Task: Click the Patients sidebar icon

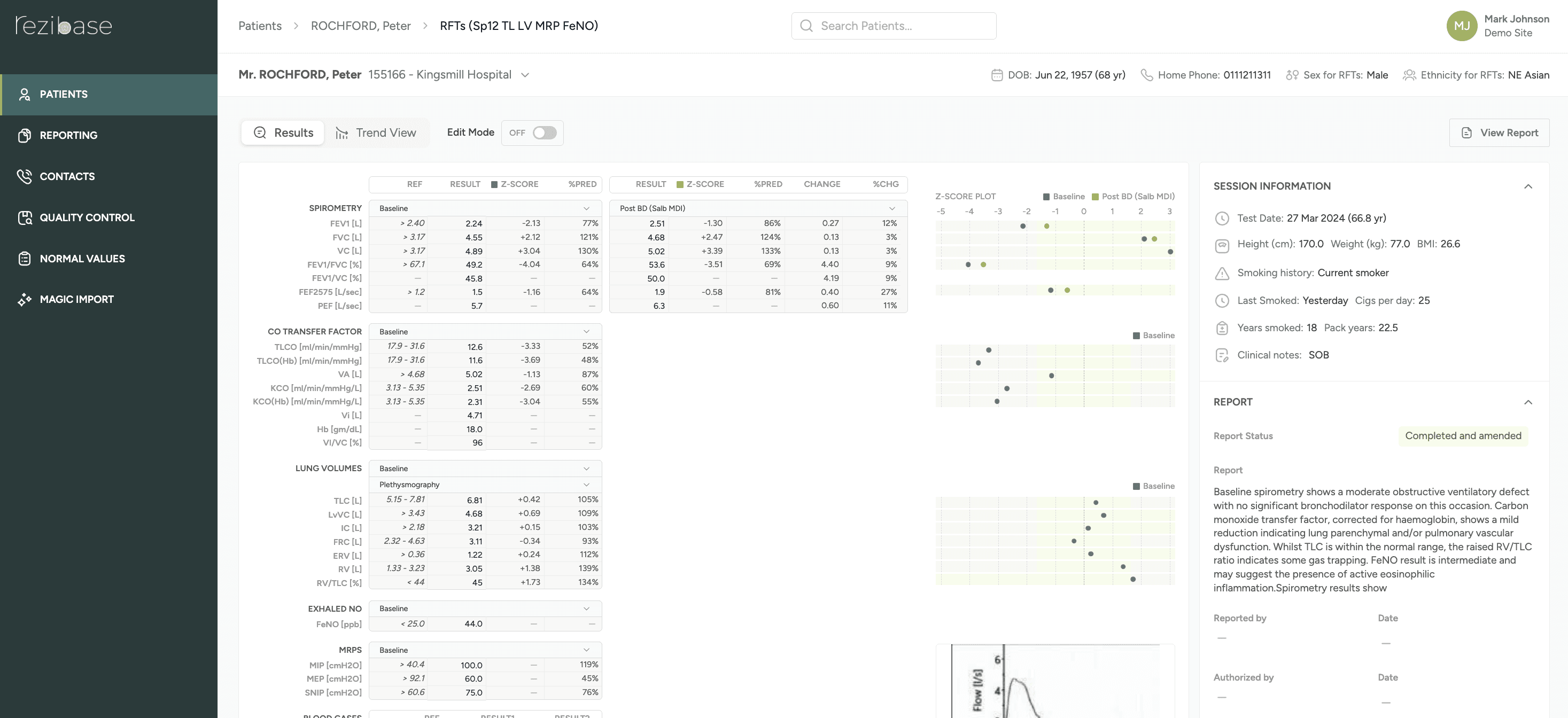Action: (25, 95)
